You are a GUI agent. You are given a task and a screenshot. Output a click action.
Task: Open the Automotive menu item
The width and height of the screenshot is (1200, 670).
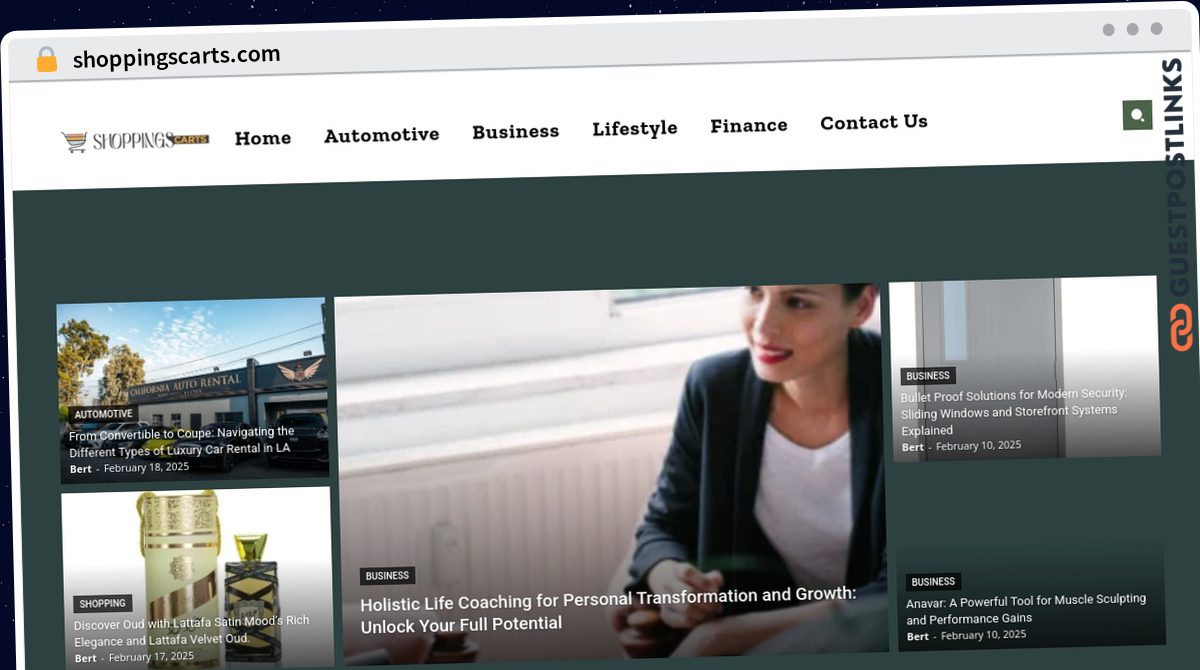pyautogui.click(x=381, y=135)
